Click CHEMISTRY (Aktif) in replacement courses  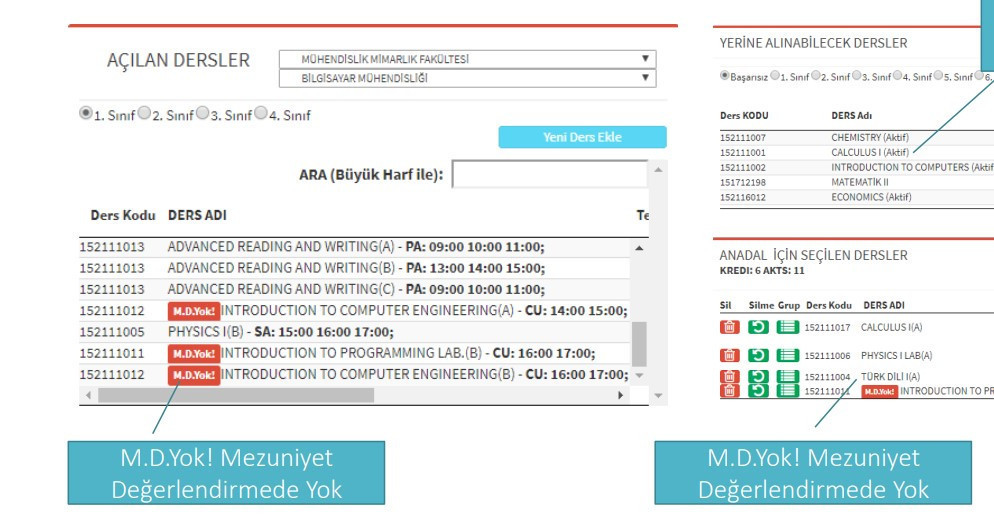(868, 138)
